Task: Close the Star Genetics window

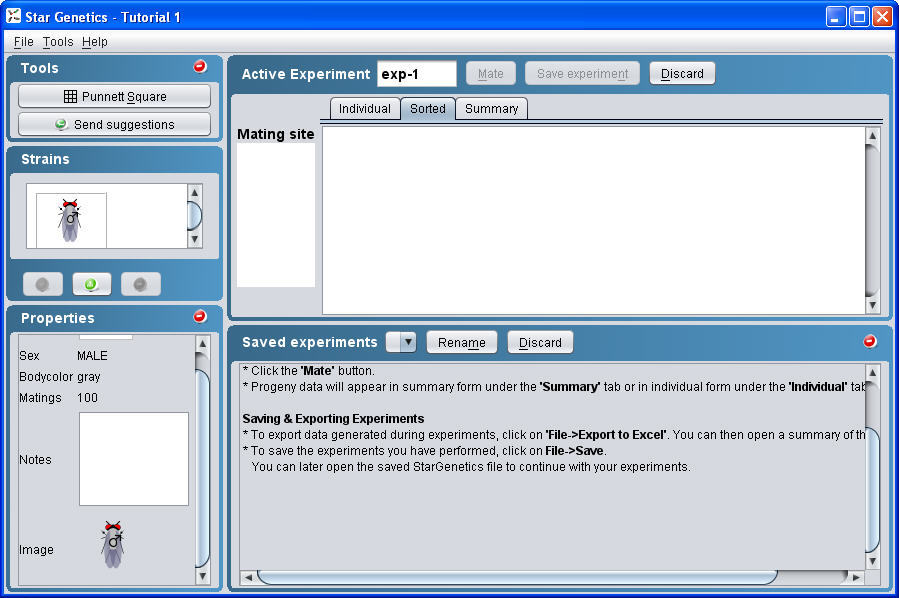Action: tap(882, 16)
